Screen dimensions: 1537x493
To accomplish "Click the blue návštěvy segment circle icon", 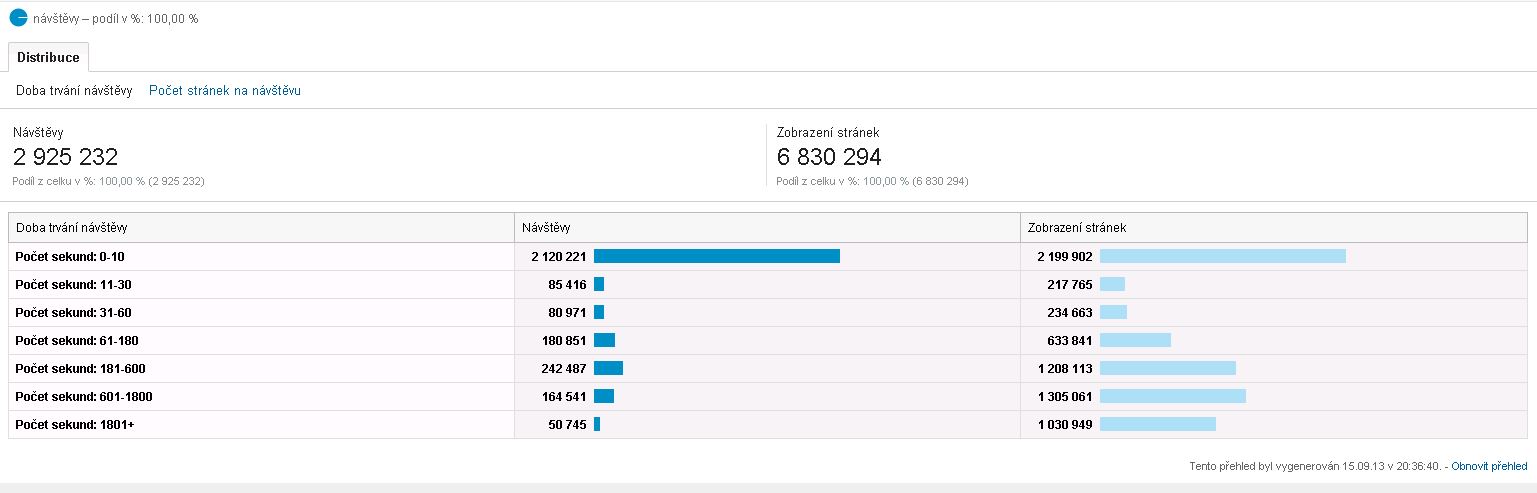I will (x=18, y=17).
